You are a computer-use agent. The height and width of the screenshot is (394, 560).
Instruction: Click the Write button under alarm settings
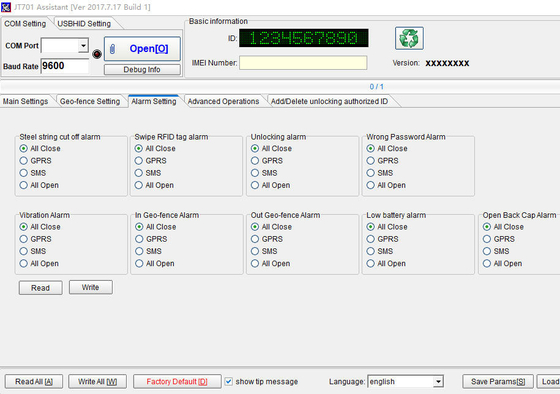(91, 287)
